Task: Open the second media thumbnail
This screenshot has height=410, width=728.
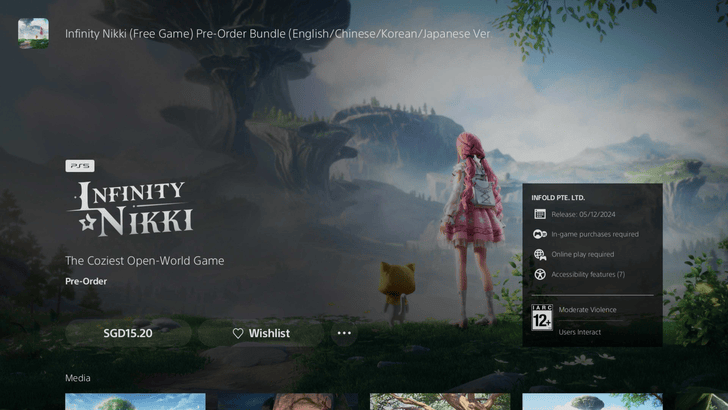Action: (288, 402)
